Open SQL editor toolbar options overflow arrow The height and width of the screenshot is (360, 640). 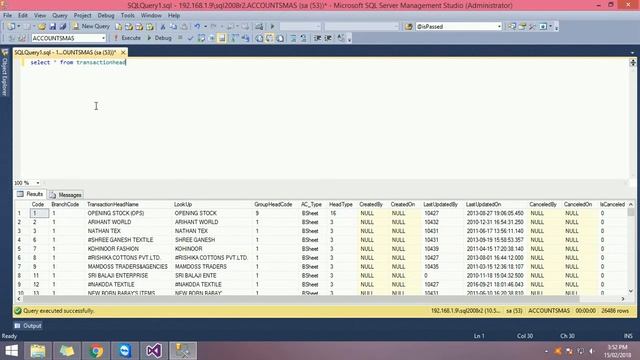point(349,39)
